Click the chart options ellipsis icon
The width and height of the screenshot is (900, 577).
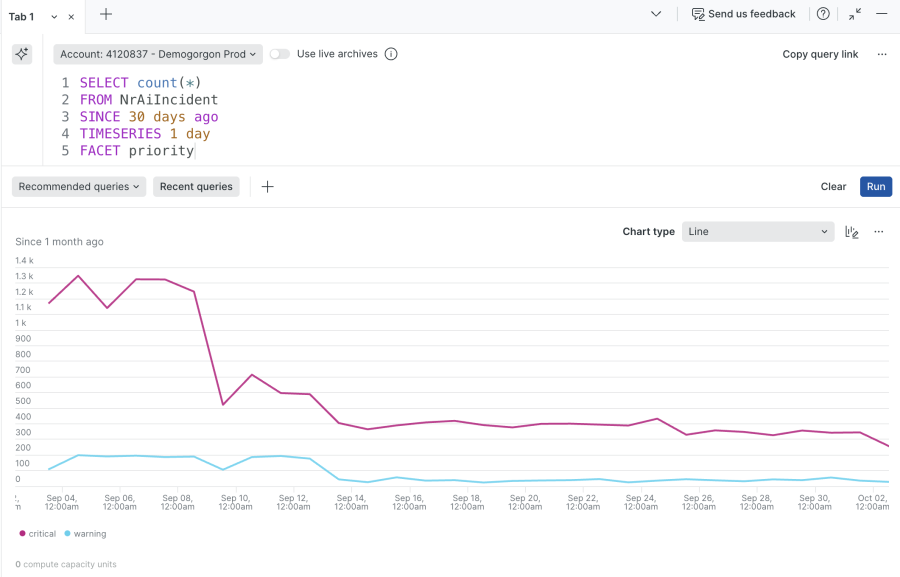[878, 231]
